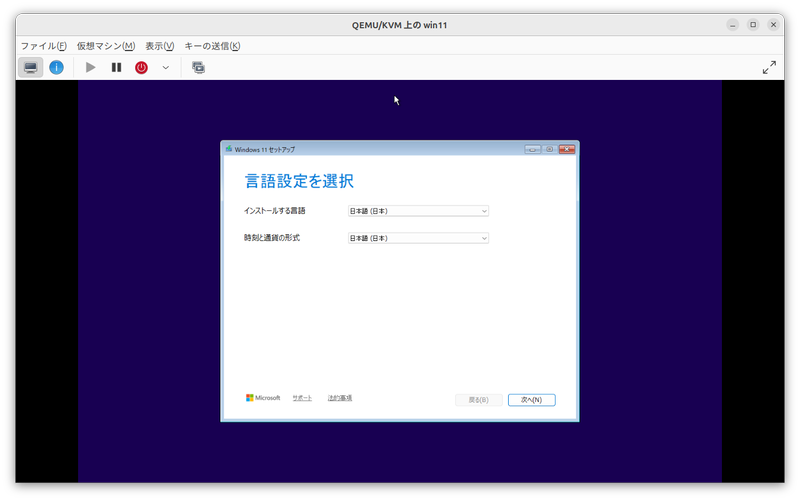Open the 表示(V) menu
Viewport: 800px width, 500px height.
[x=160, y=46]
